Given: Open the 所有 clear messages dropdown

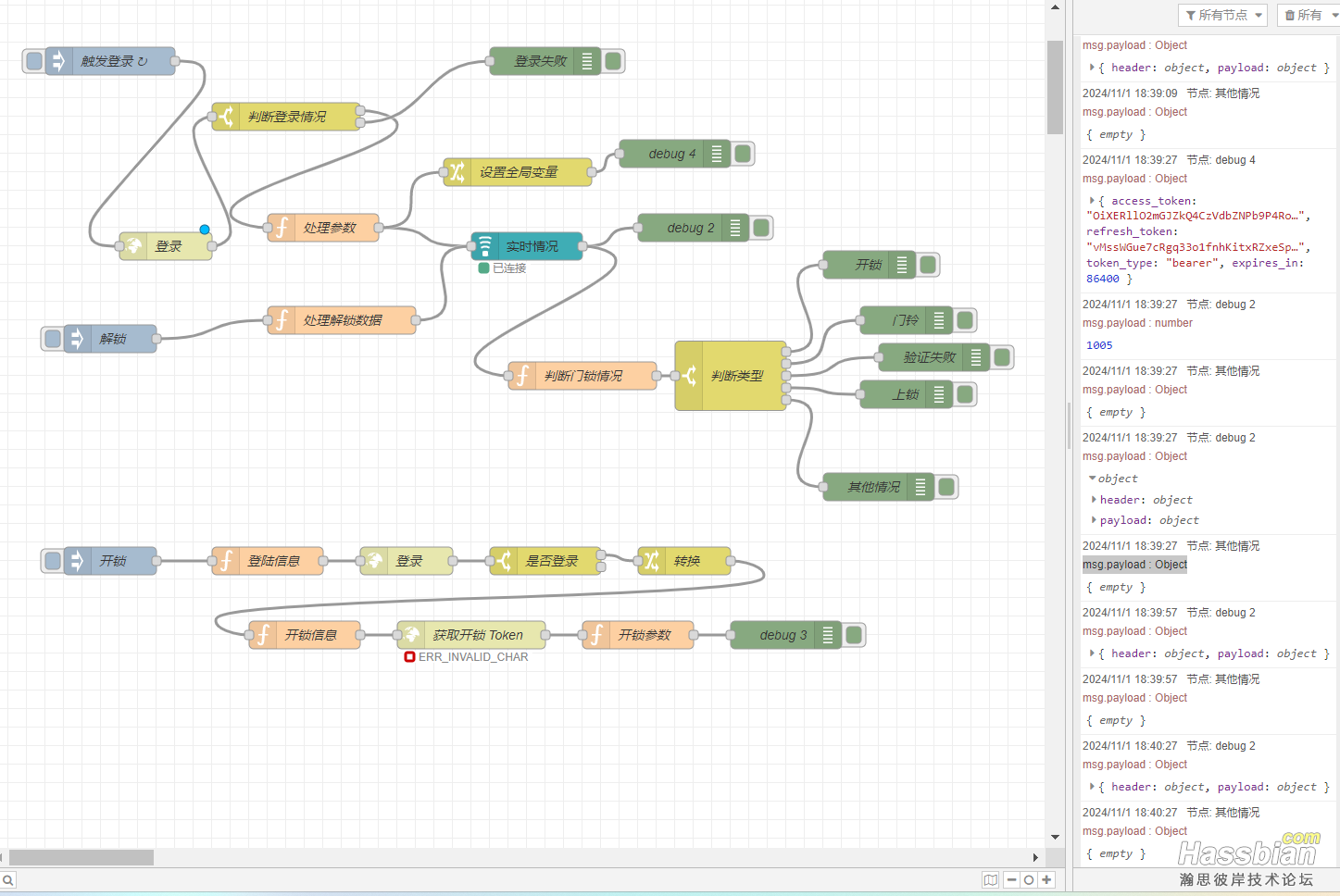Looking at the screenshot, I should [x=1309, y=15].
